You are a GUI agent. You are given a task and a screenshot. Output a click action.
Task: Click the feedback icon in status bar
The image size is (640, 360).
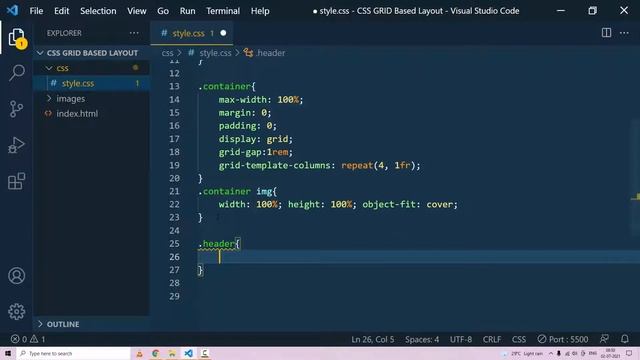click(x=604, y=339)
